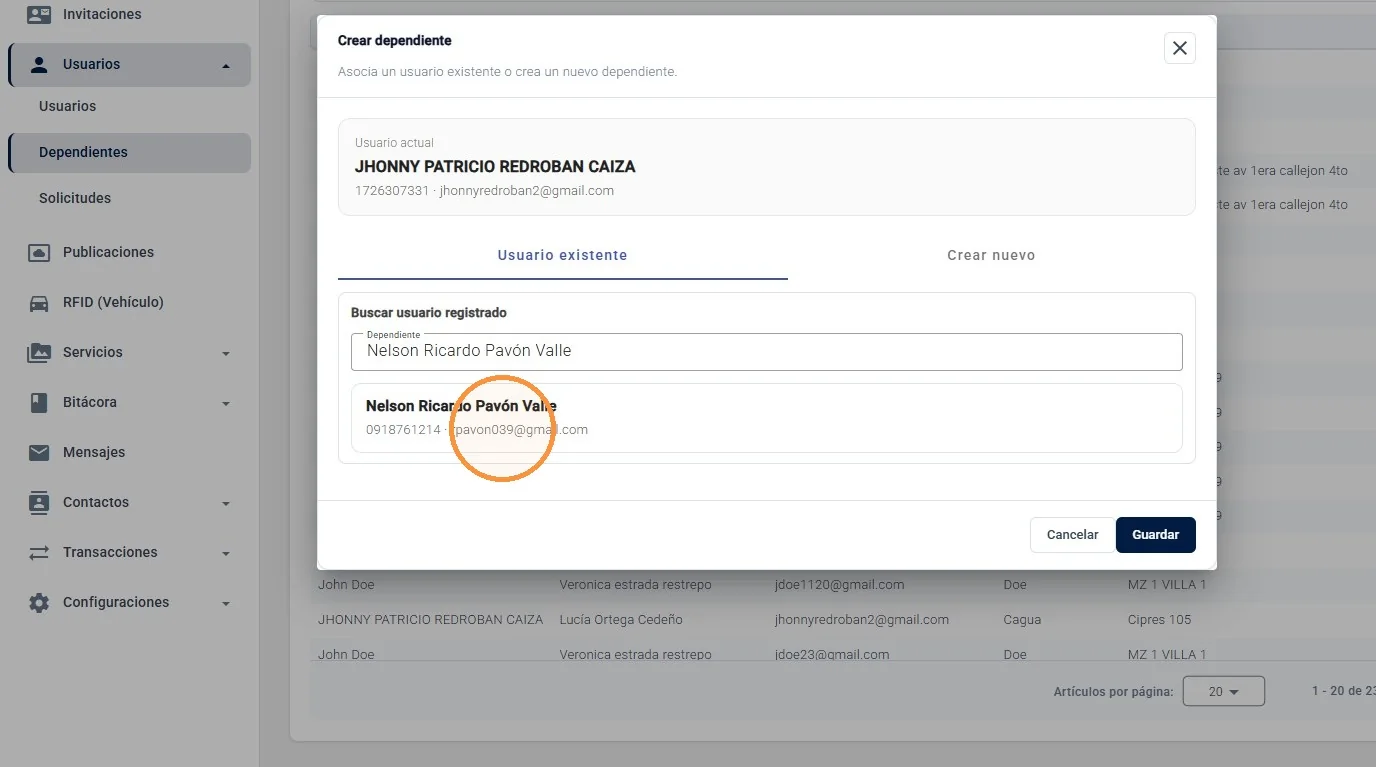This screenshot has width=1376, height=767.
Task: Collapse the Usuarios menu arrow
Action: 226,66
